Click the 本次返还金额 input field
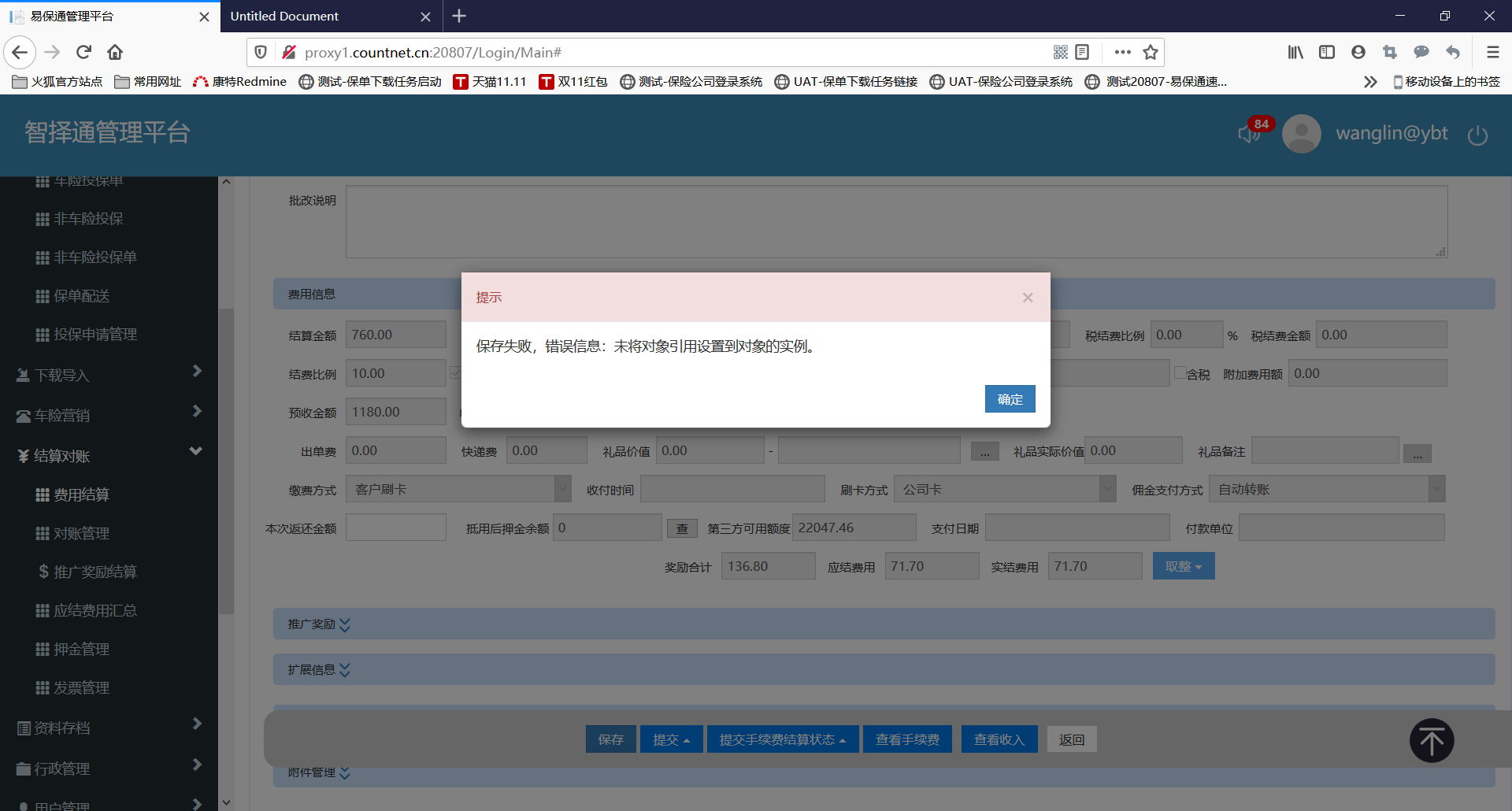Image resolution: width=1512 pixels, height=811 pixels. click(396, 528)
